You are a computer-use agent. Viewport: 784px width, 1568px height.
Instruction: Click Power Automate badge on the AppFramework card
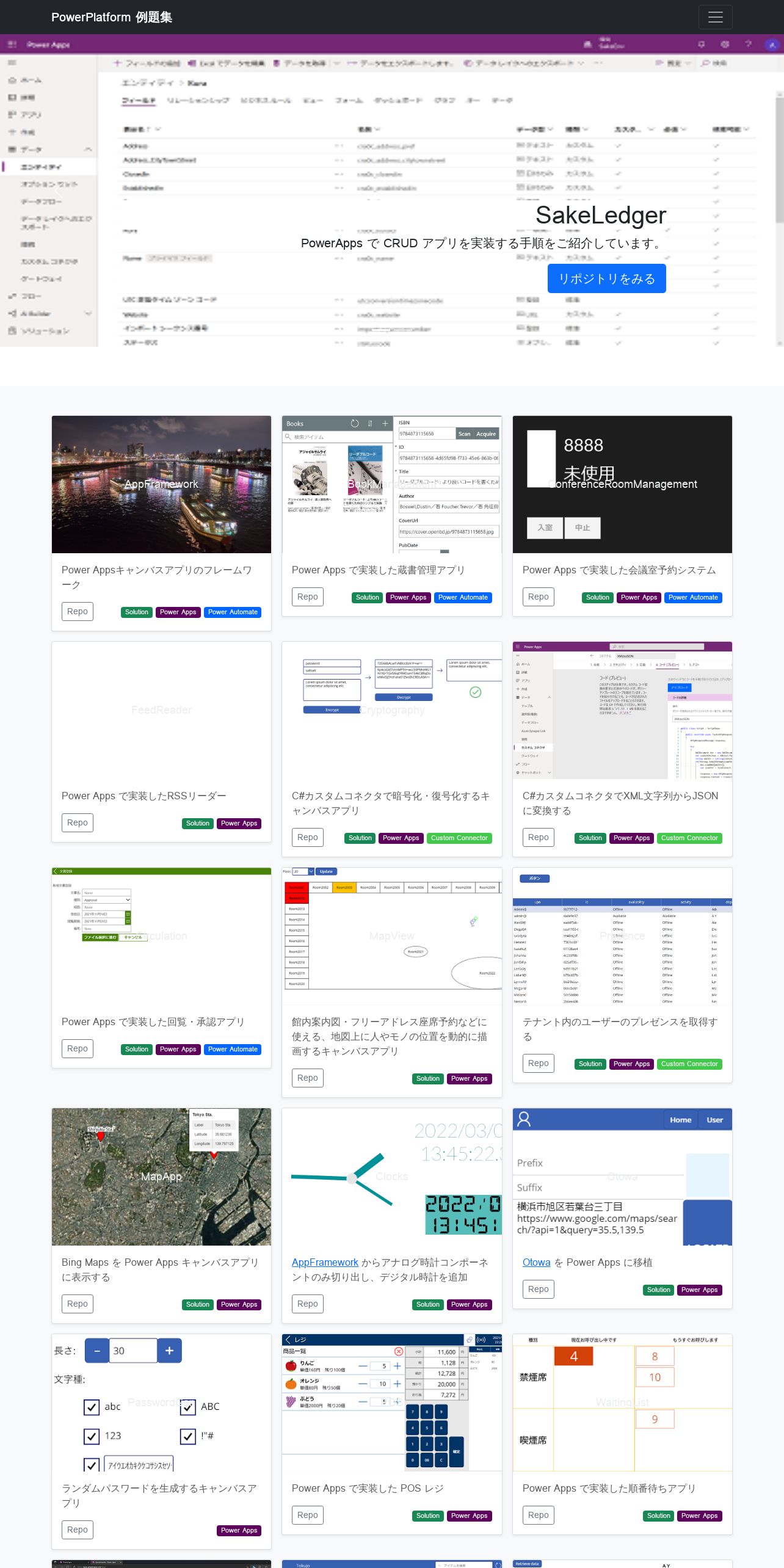(x=233, y=612)
